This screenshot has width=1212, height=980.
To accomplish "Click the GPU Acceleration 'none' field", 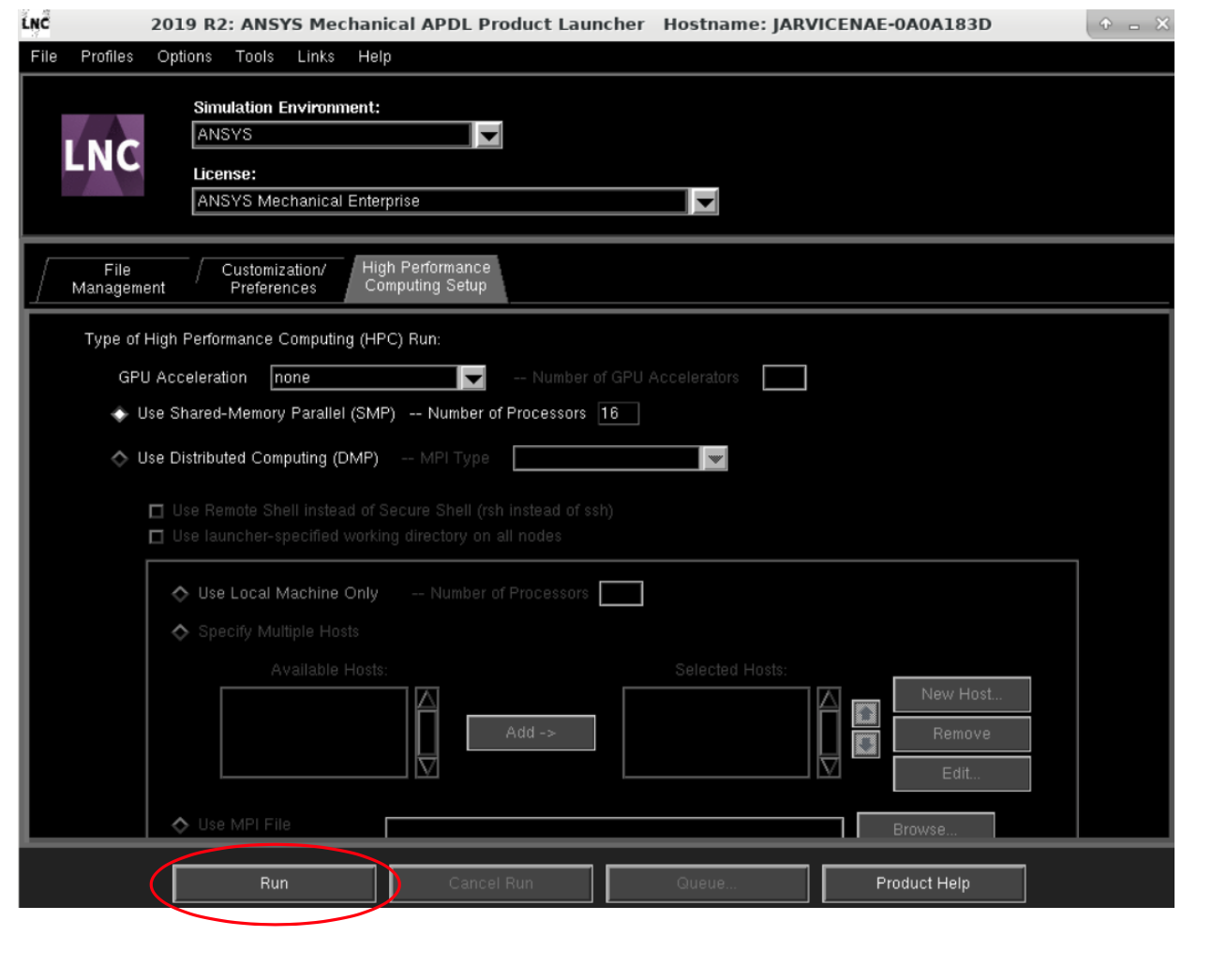I will point(365,378).
